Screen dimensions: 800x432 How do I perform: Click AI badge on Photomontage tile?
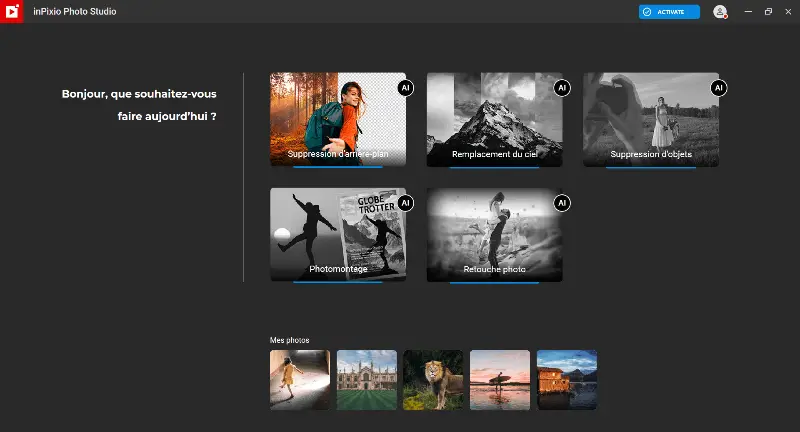click(405, 203)
